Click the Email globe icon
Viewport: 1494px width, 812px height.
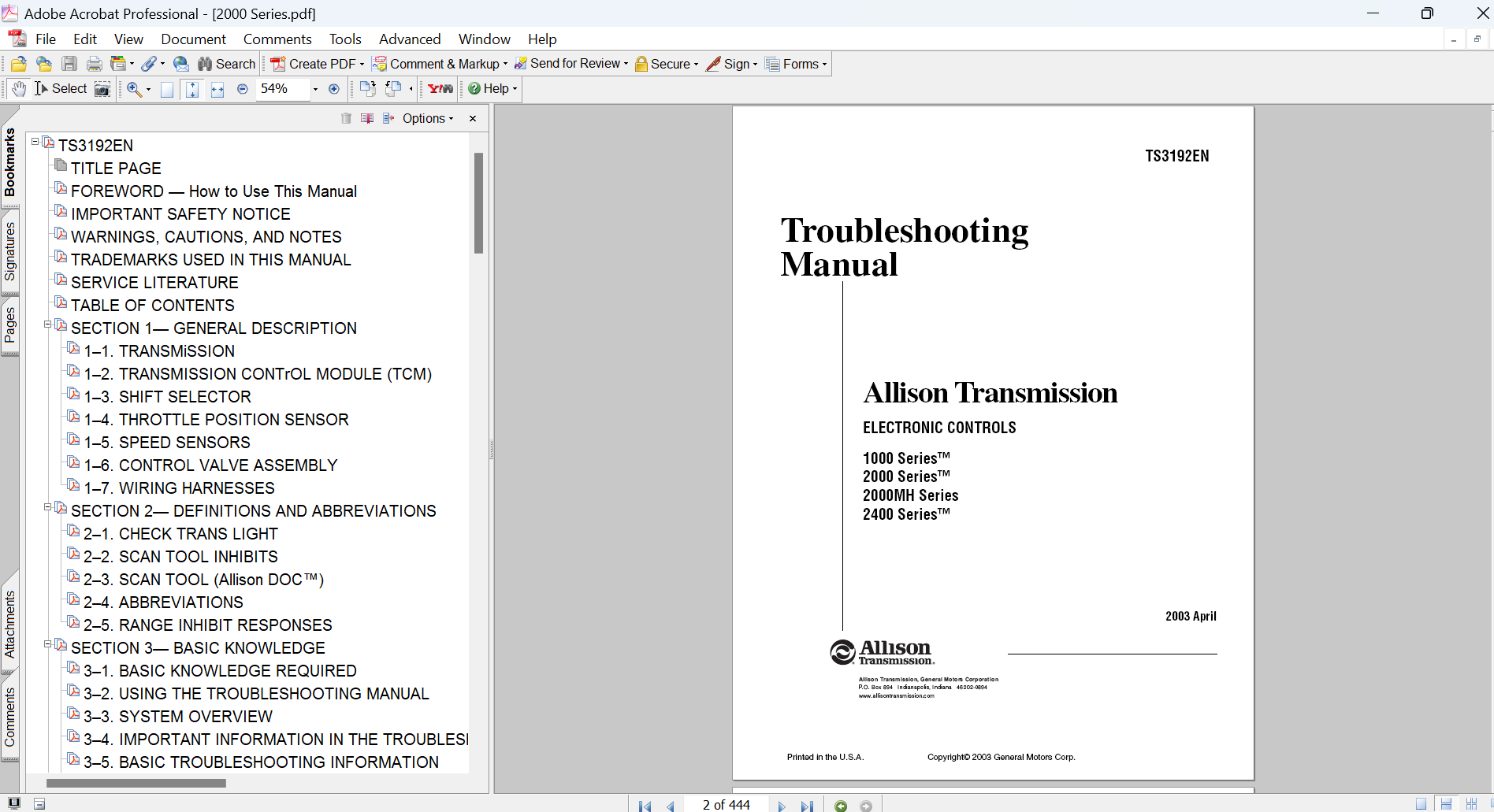point(181,64)
